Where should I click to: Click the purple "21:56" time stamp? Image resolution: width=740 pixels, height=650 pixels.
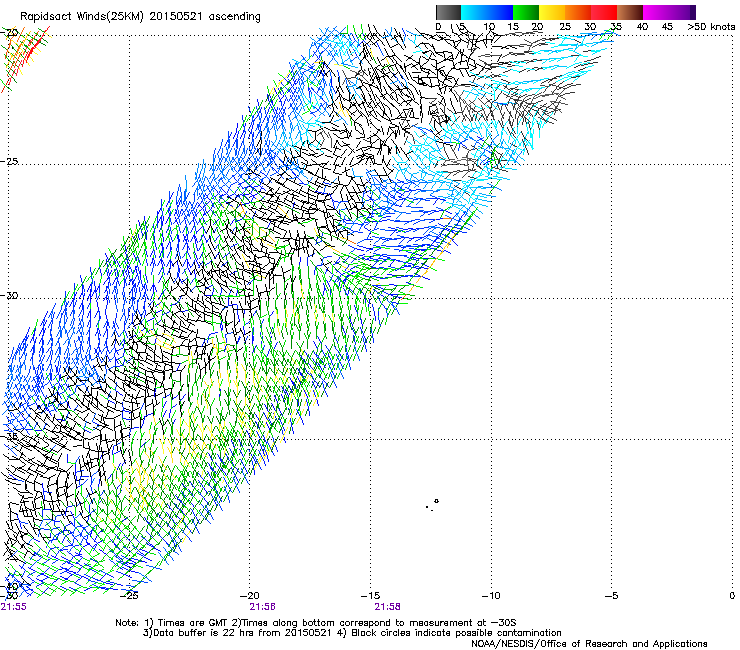coord(262,607)
